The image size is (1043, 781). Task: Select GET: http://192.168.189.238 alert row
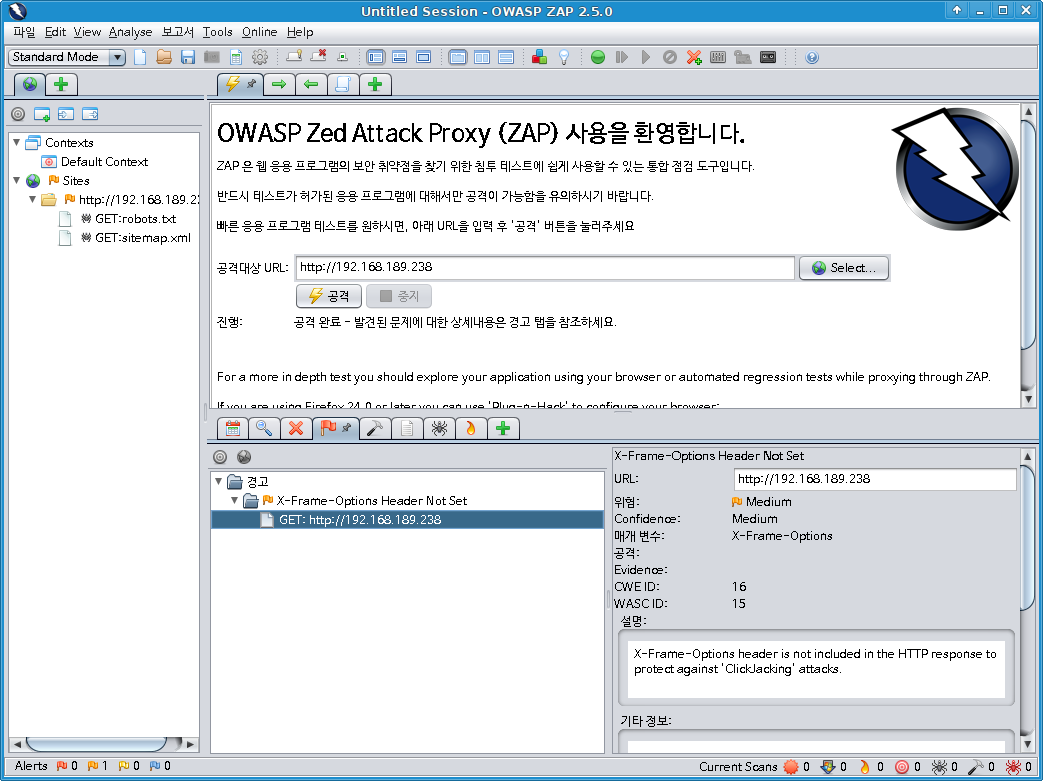pos(407,520)
